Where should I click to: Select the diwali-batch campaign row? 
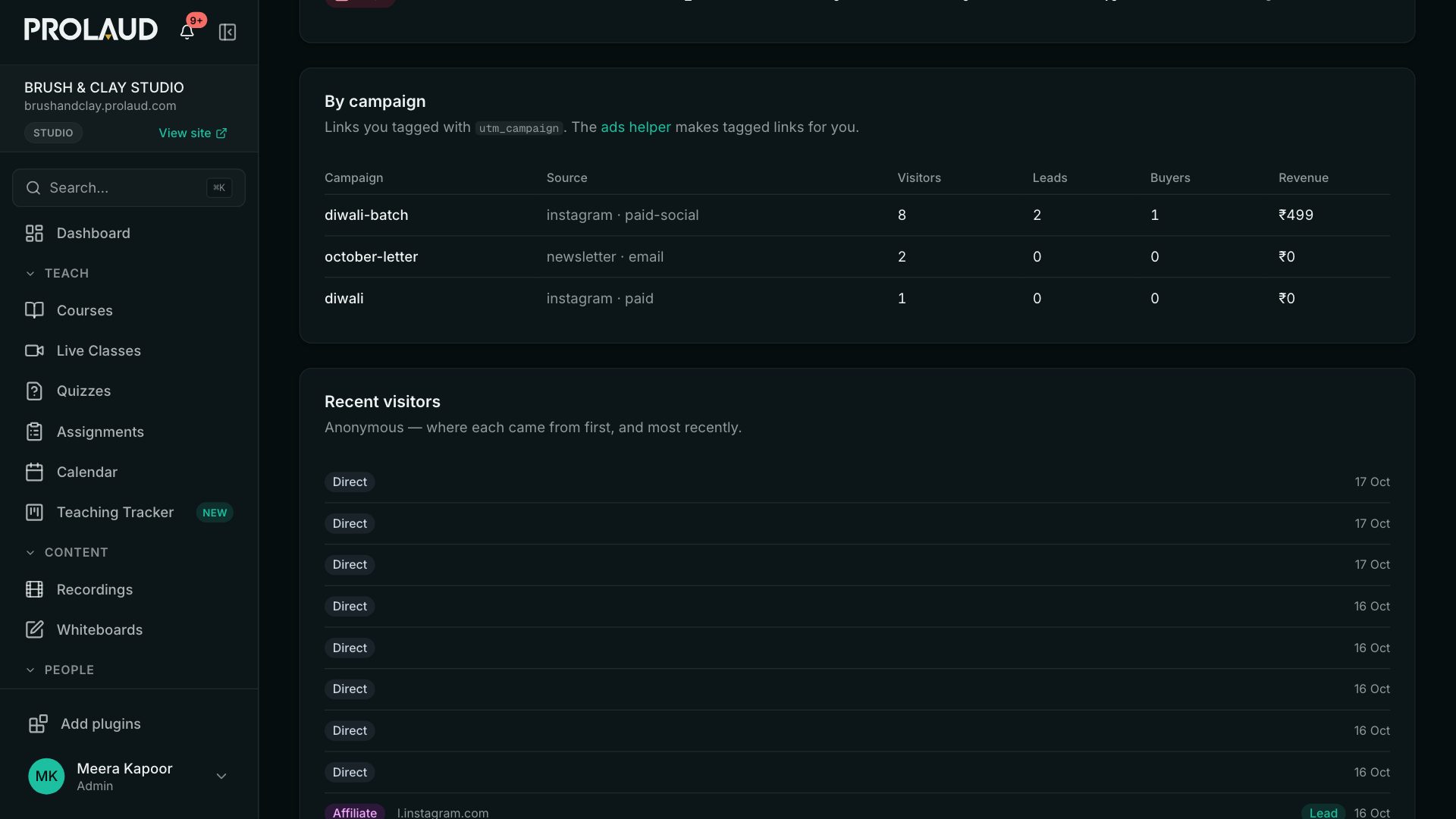click(857, 215)
